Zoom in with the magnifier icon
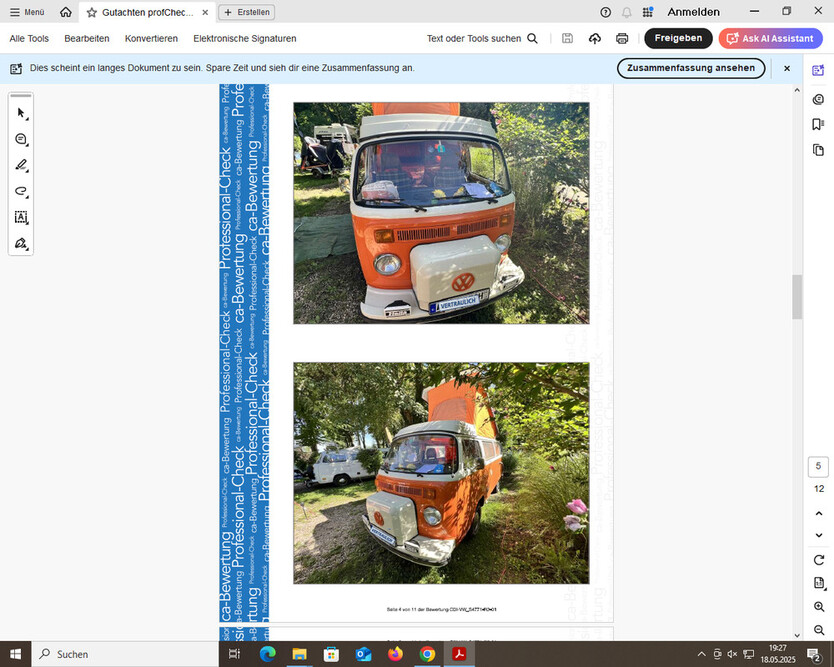 pos(817,606)
